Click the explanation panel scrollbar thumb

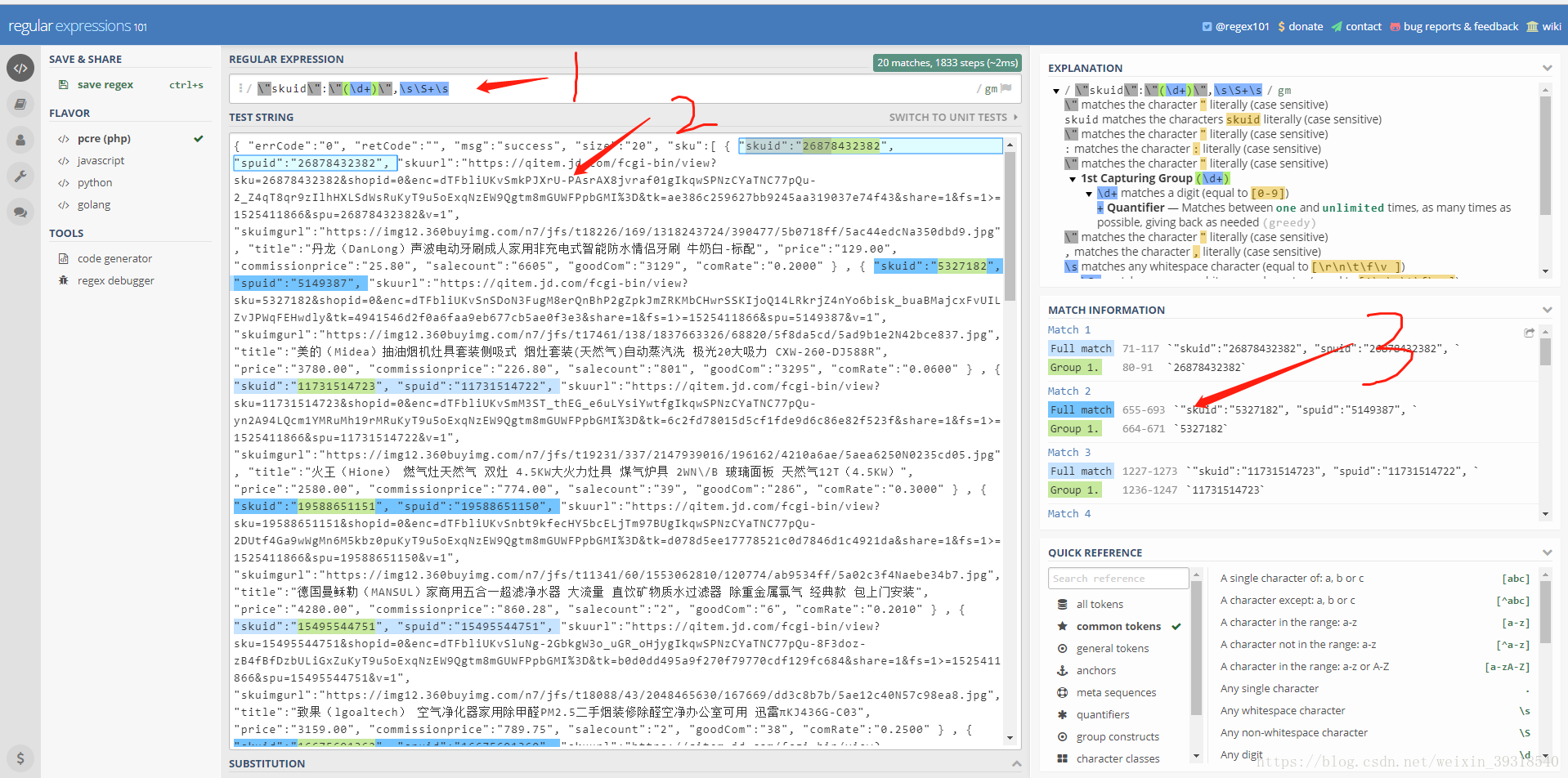[x=1545, y=155]
